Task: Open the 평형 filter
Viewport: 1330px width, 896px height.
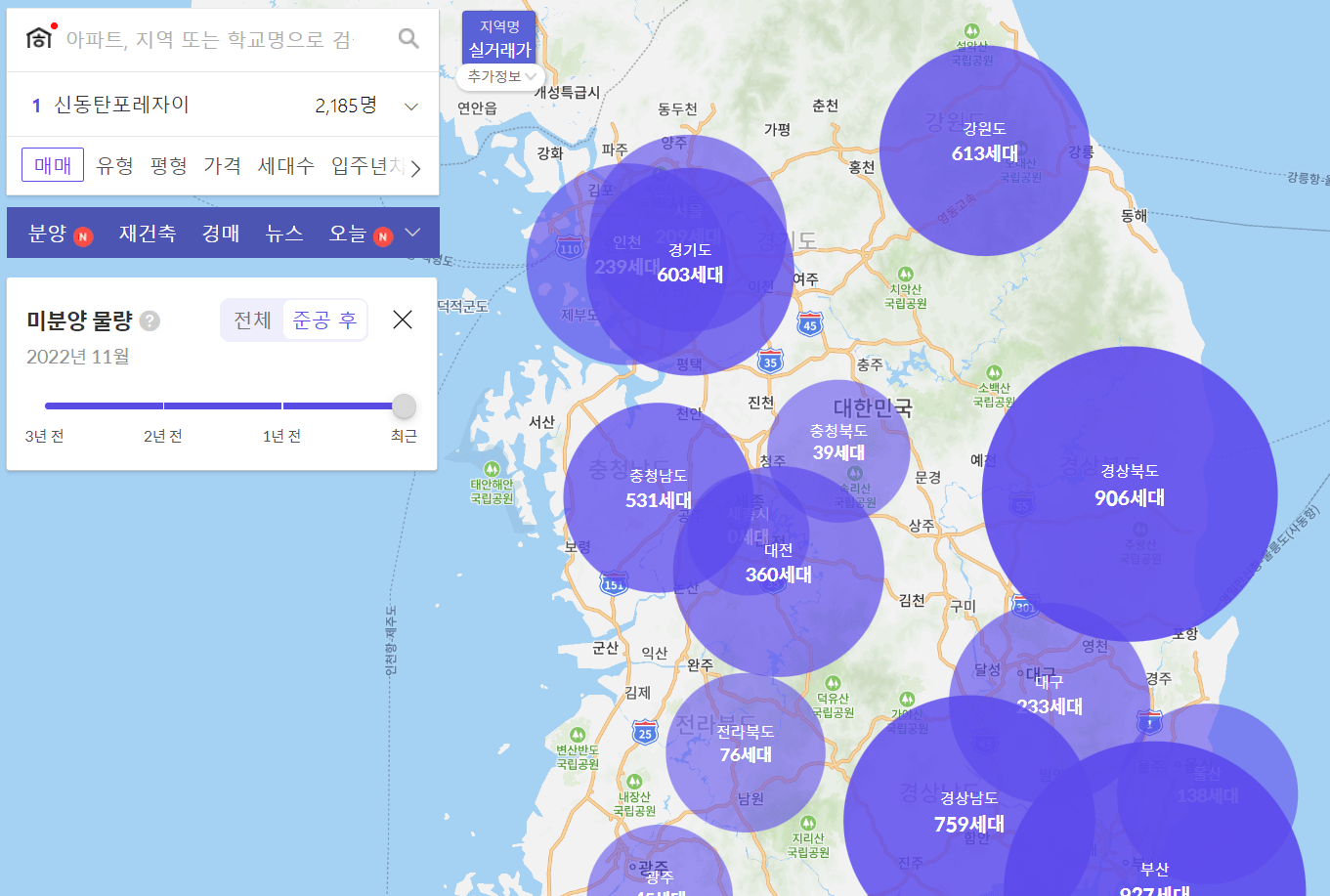Action: [x=169, y=165]
